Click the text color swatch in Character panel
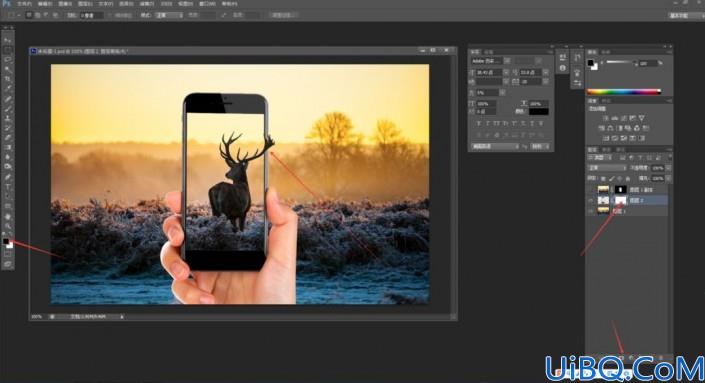The width and height of the screenshot is (705, 383). point(538,111)
